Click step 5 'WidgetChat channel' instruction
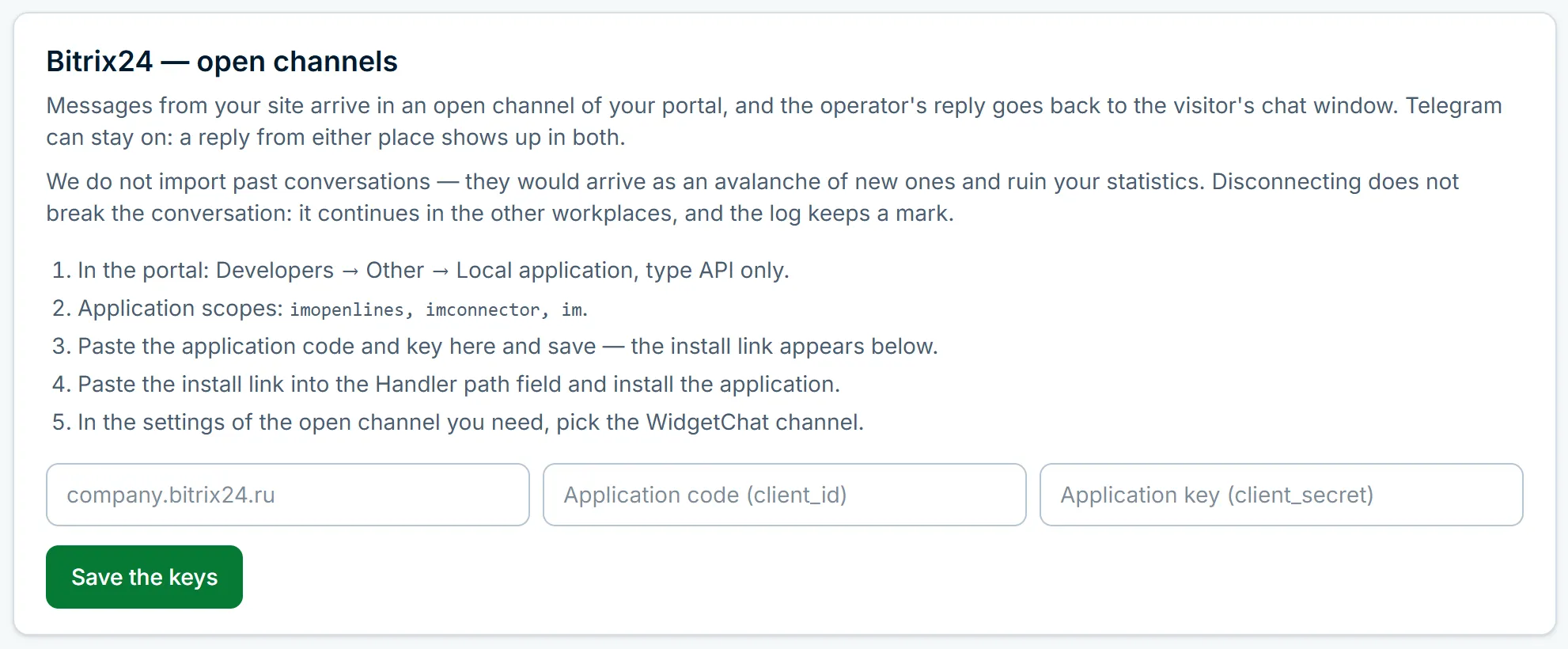This screenshot has width=1568, height=649. (x=471, y=423)
